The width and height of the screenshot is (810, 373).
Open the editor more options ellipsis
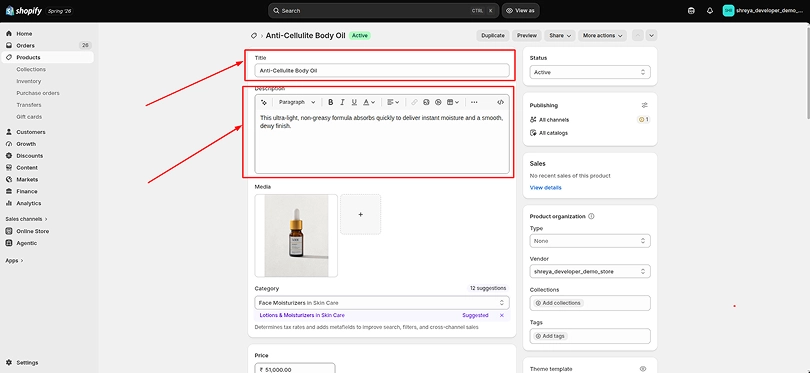click(474, 102)
